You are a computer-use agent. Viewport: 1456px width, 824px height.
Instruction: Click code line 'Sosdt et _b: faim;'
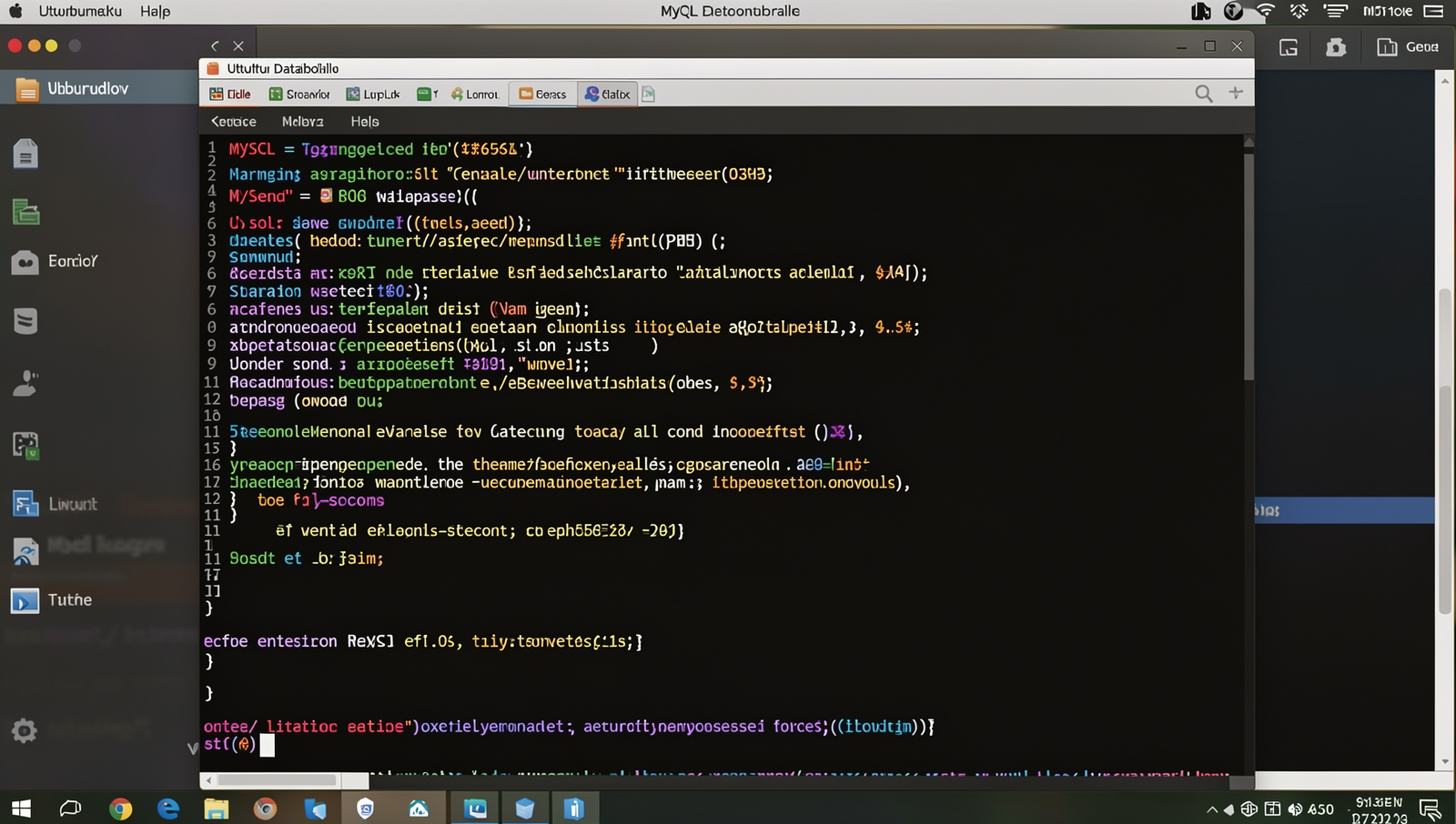306,558
